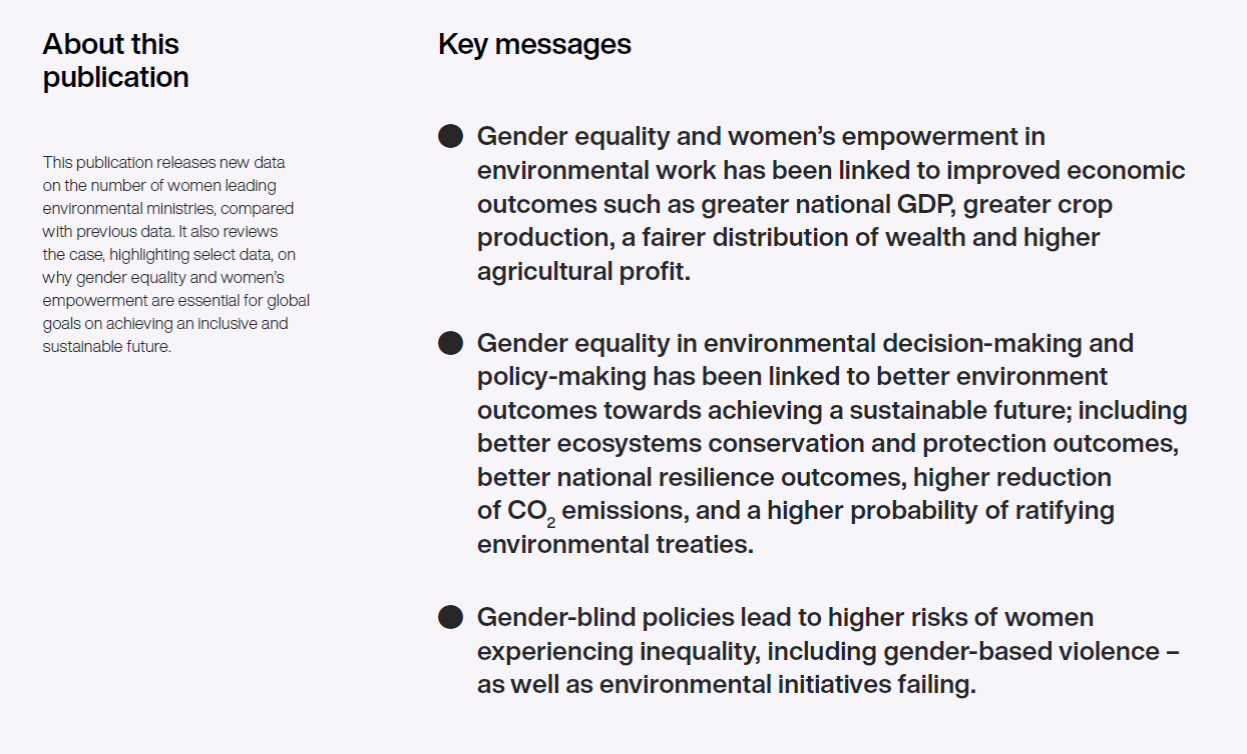Click the 'About this publication' heading
The width and height of the screenshot is (1247, 754).
point(115,61)
